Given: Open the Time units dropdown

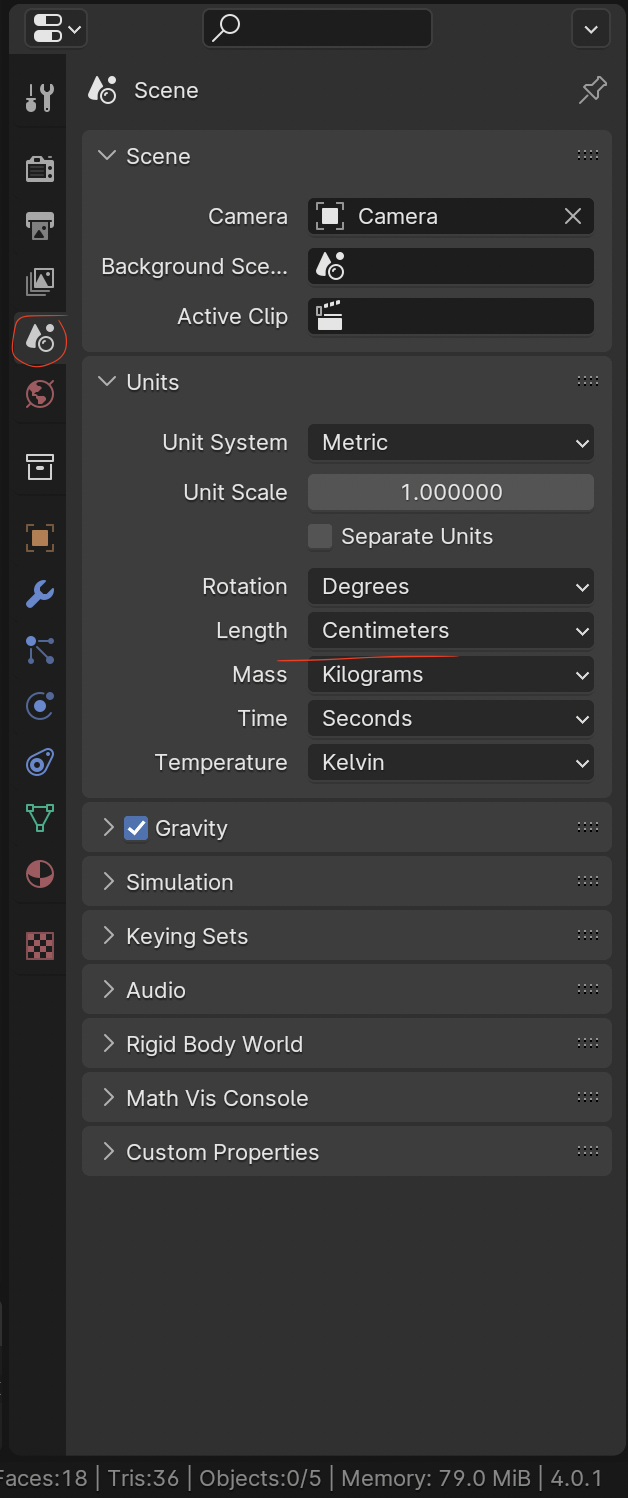Looking at the screenshot, I should click(451, 718).
